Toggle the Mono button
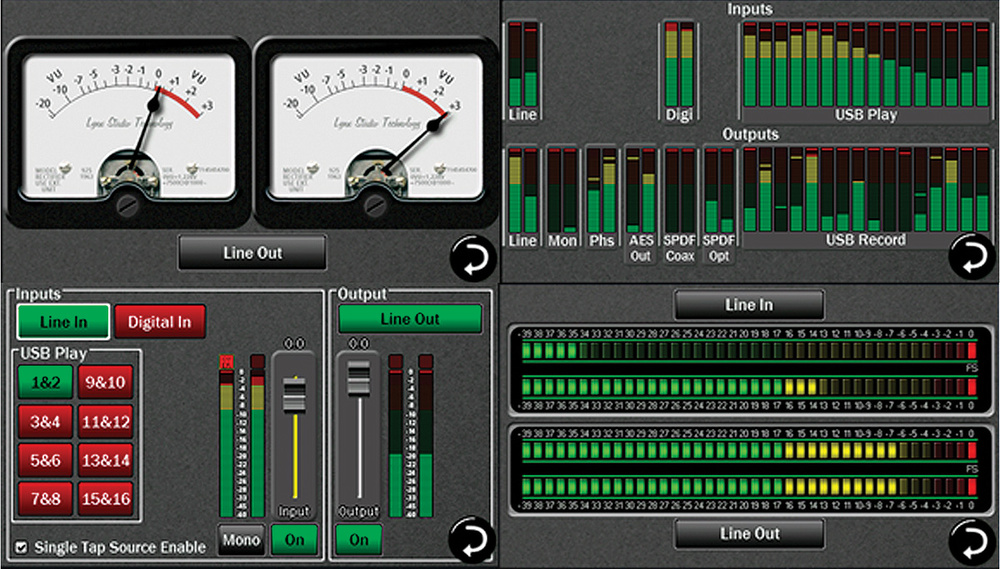 click(241, 540)
